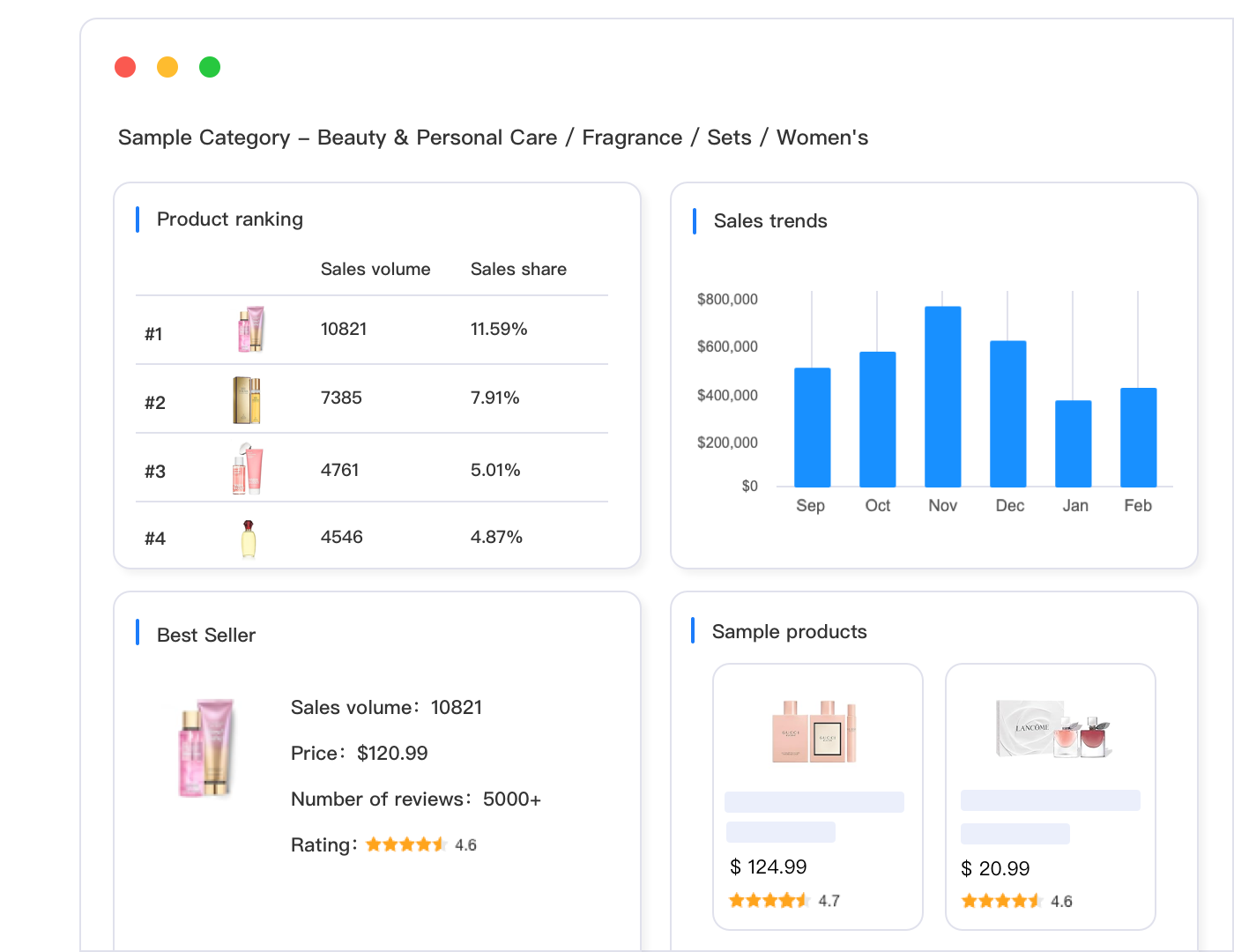Click the #1 ranked product image

(249, 329)
